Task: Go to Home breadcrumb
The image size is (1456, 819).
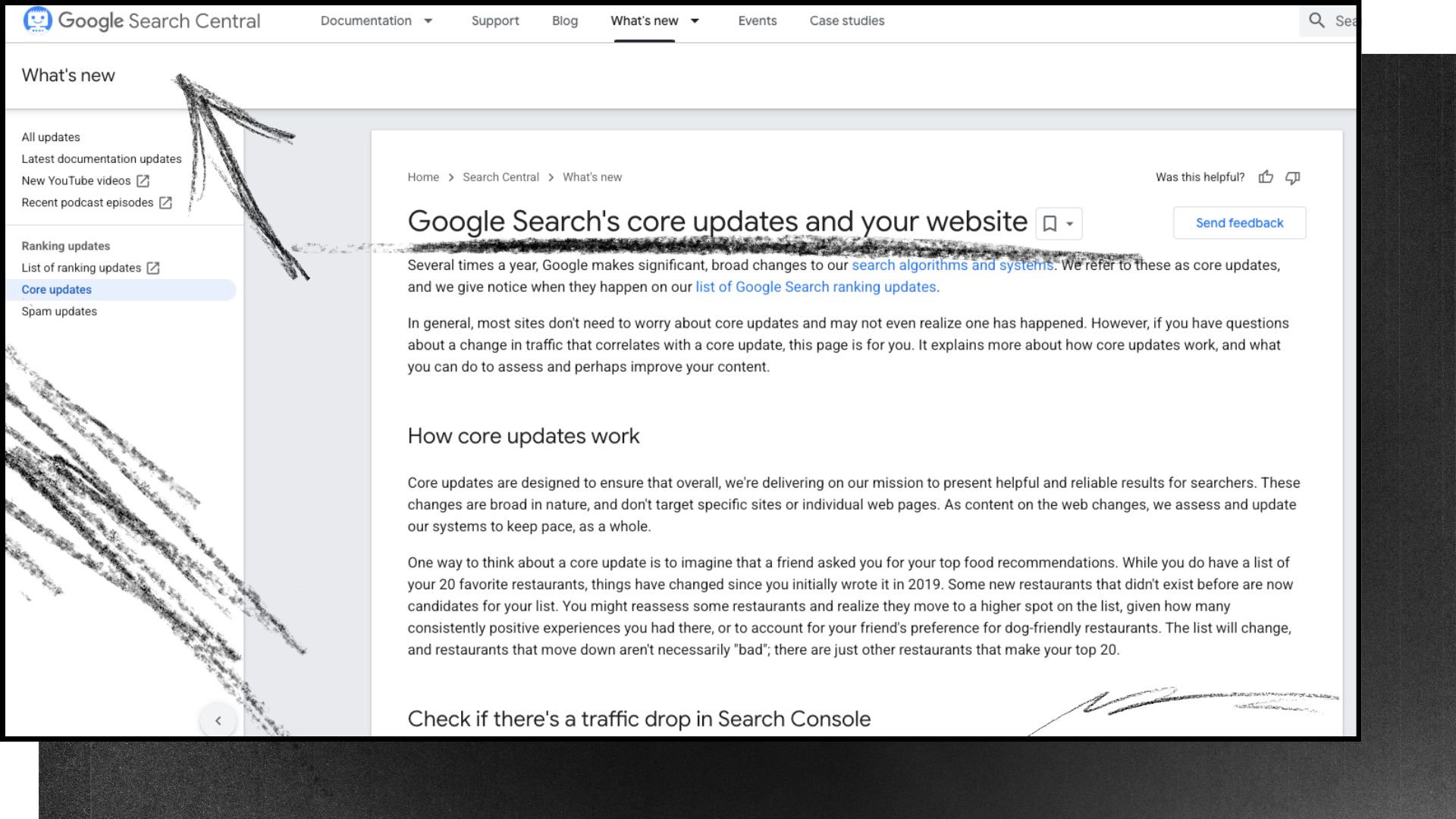Action: point(423,177)
